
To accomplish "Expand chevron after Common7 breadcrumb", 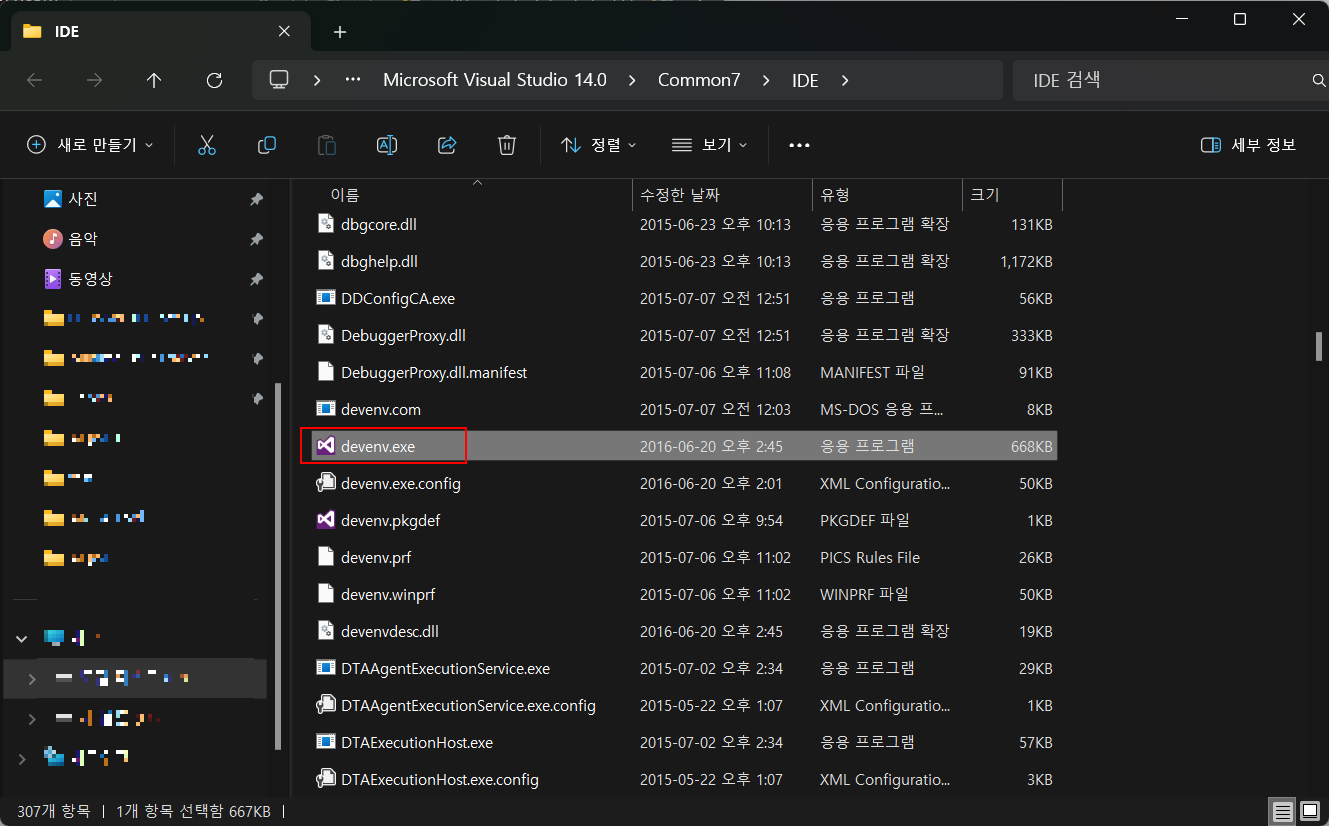I will click(x=766, y=80).
